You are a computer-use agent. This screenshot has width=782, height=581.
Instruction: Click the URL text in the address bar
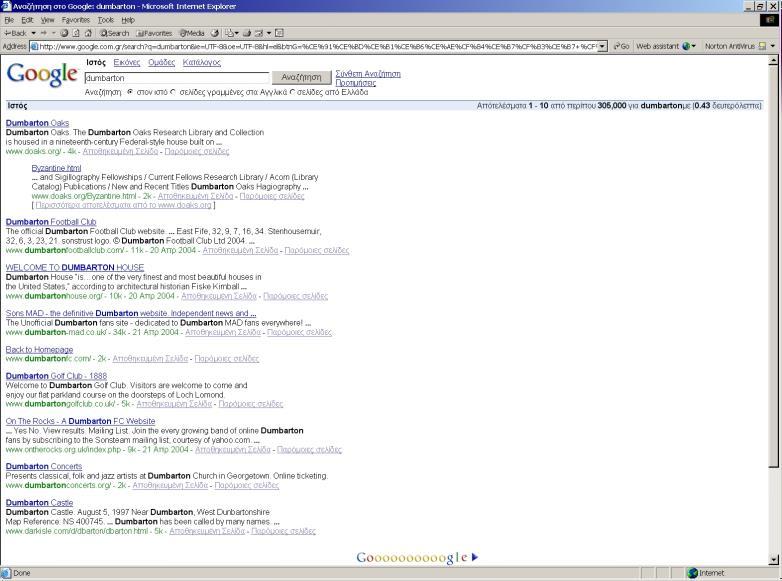click(318, 46)
